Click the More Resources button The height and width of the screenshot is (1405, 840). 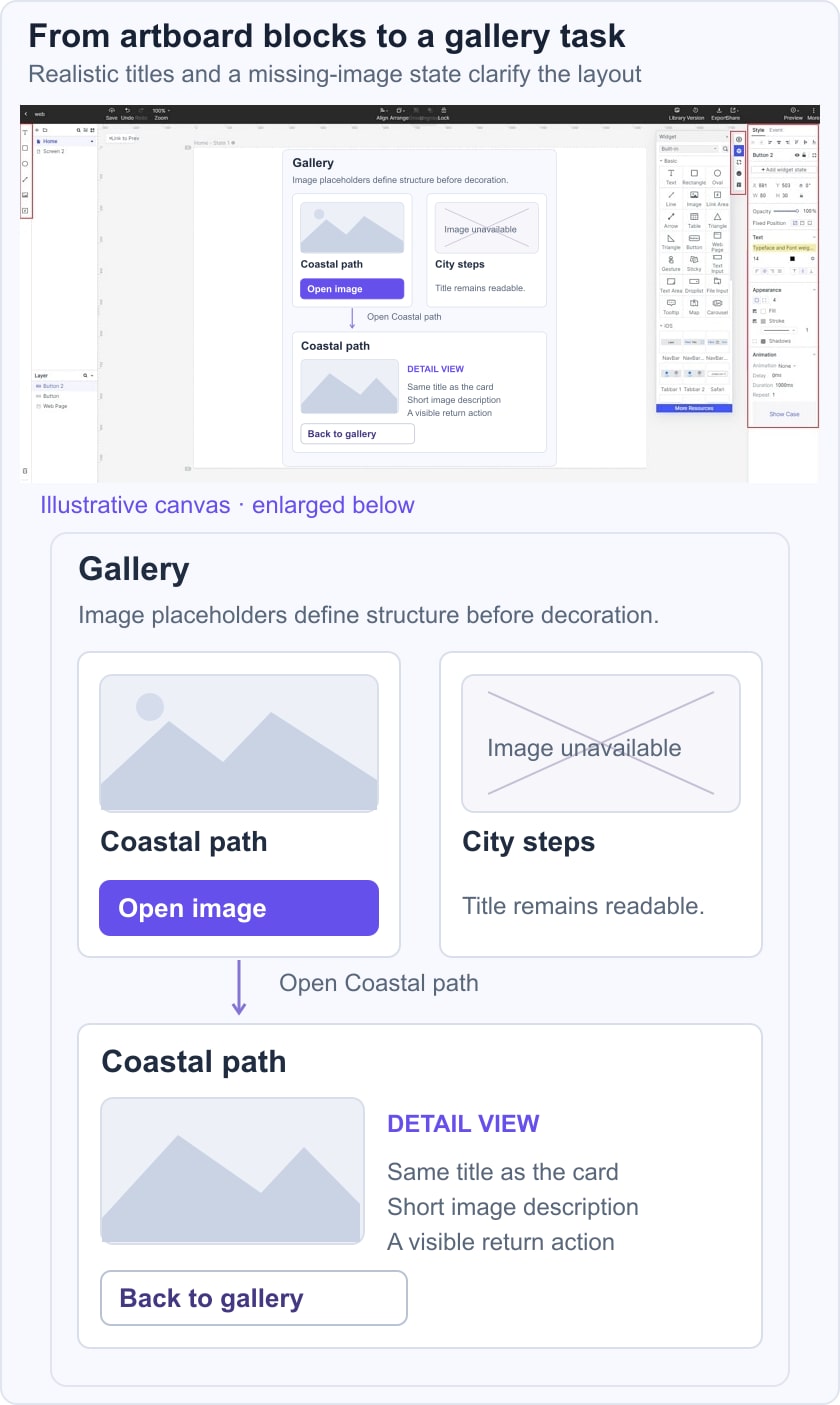[x=694, y=408]
